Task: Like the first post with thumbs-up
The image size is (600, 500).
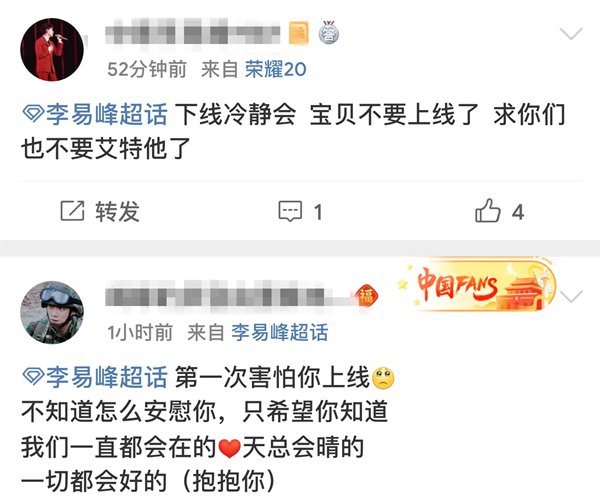Action: [488, 210]
